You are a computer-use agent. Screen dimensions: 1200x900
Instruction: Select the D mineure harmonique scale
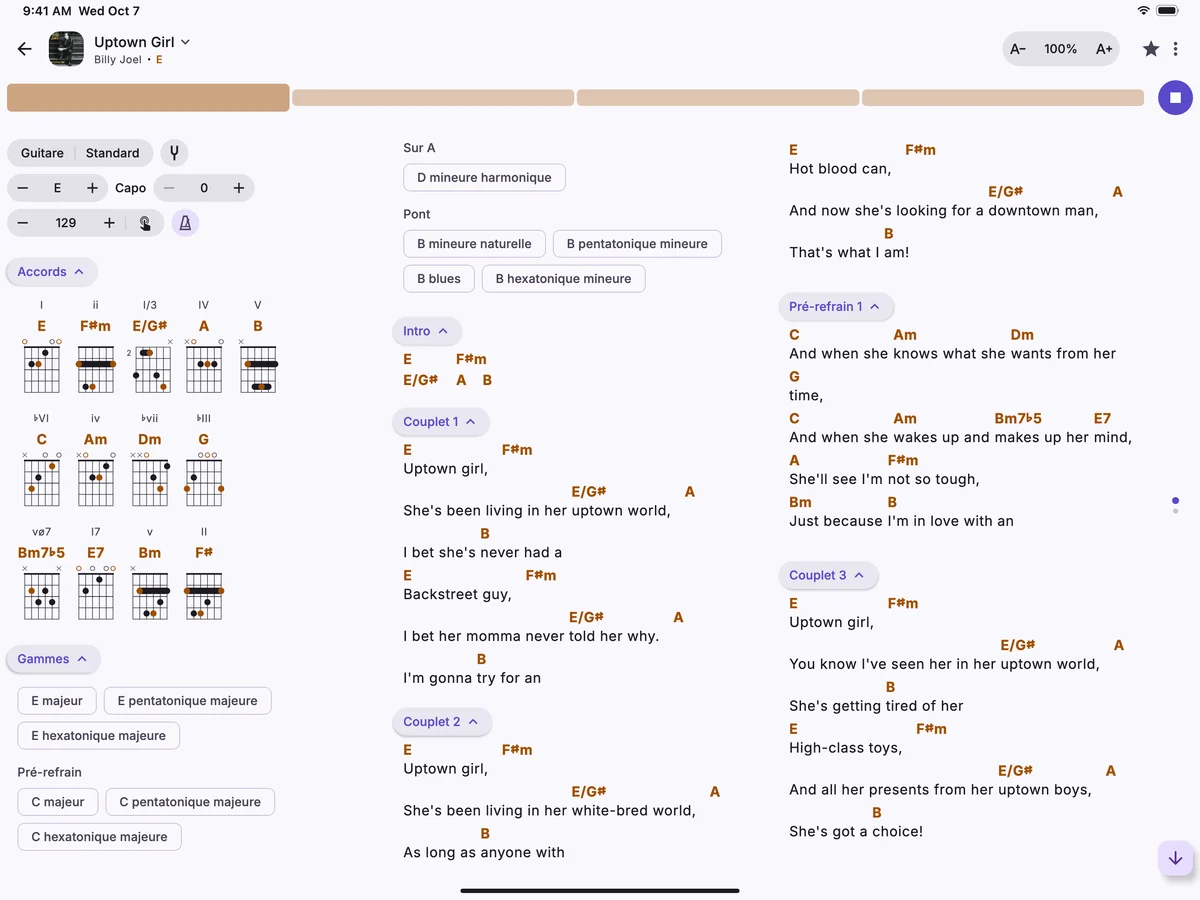pos(484,178)
